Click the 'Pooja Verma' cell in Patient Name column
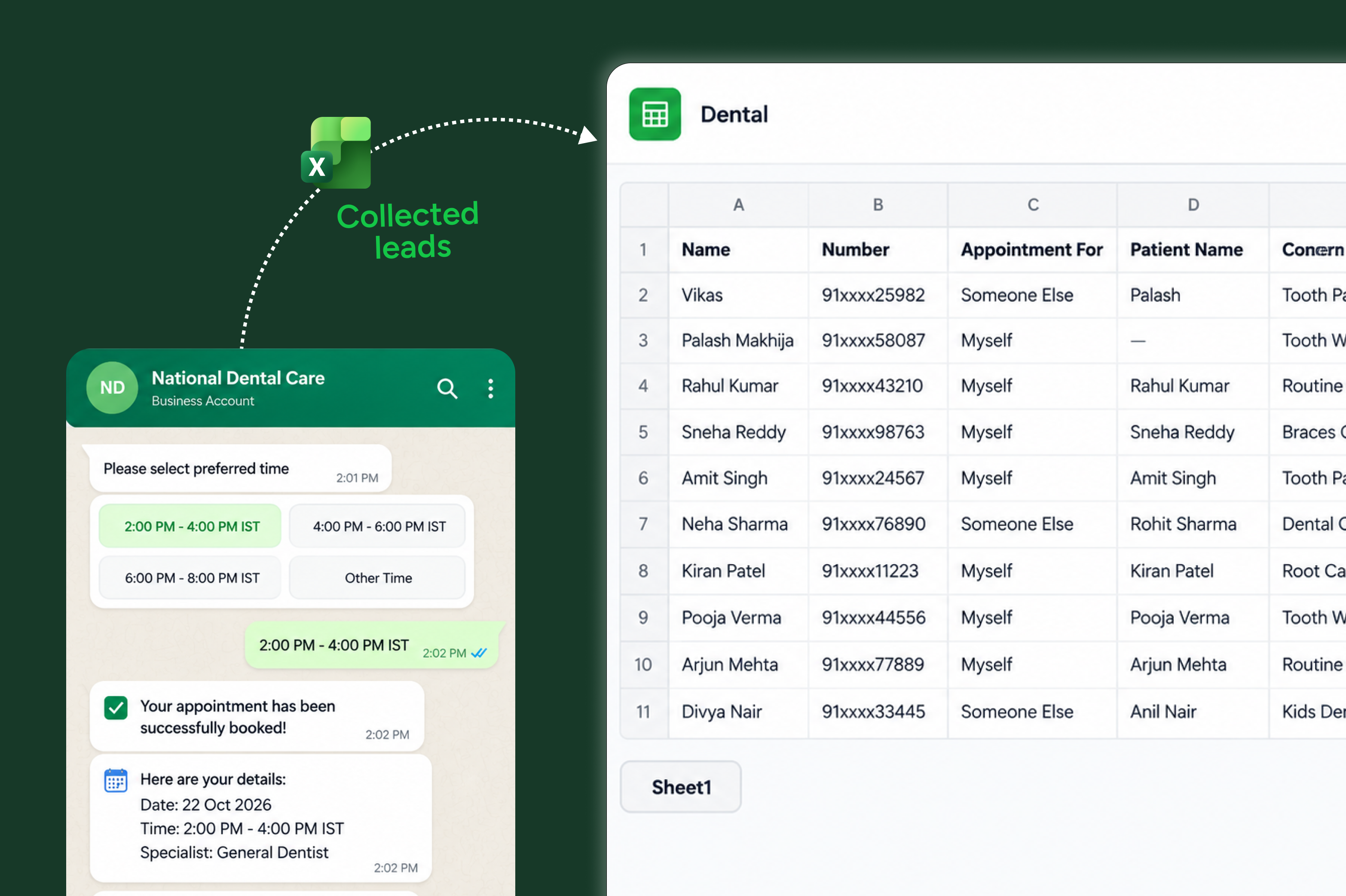The height and width of the screenshot is (896, 1346). (1193, 618)
